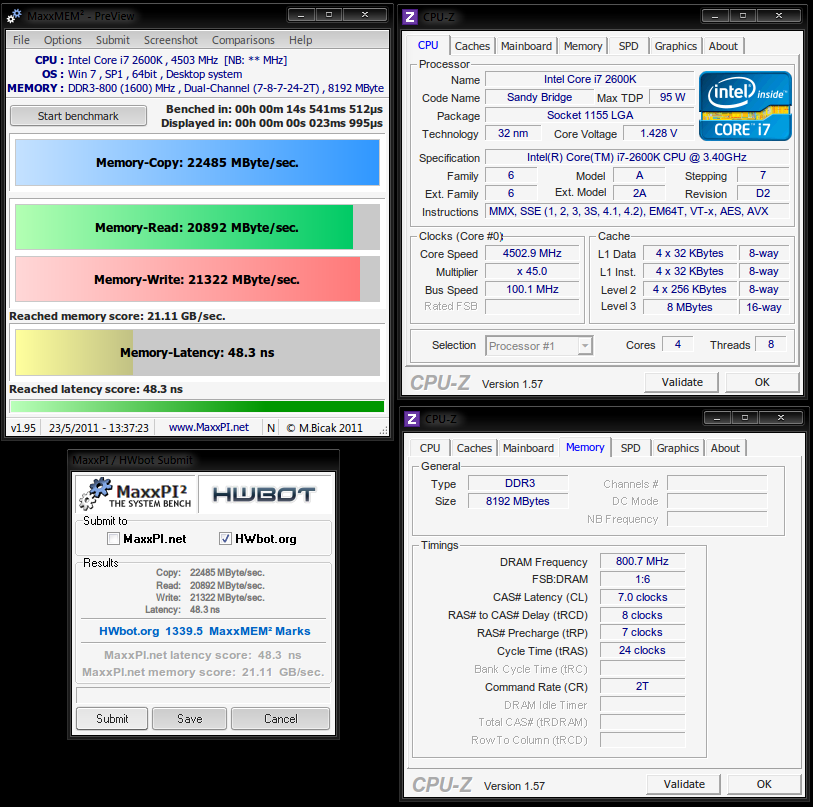Screen dimensions: 813x807
Task: Click the Core Voltage 1.428 V value
Action: [658, 133]
